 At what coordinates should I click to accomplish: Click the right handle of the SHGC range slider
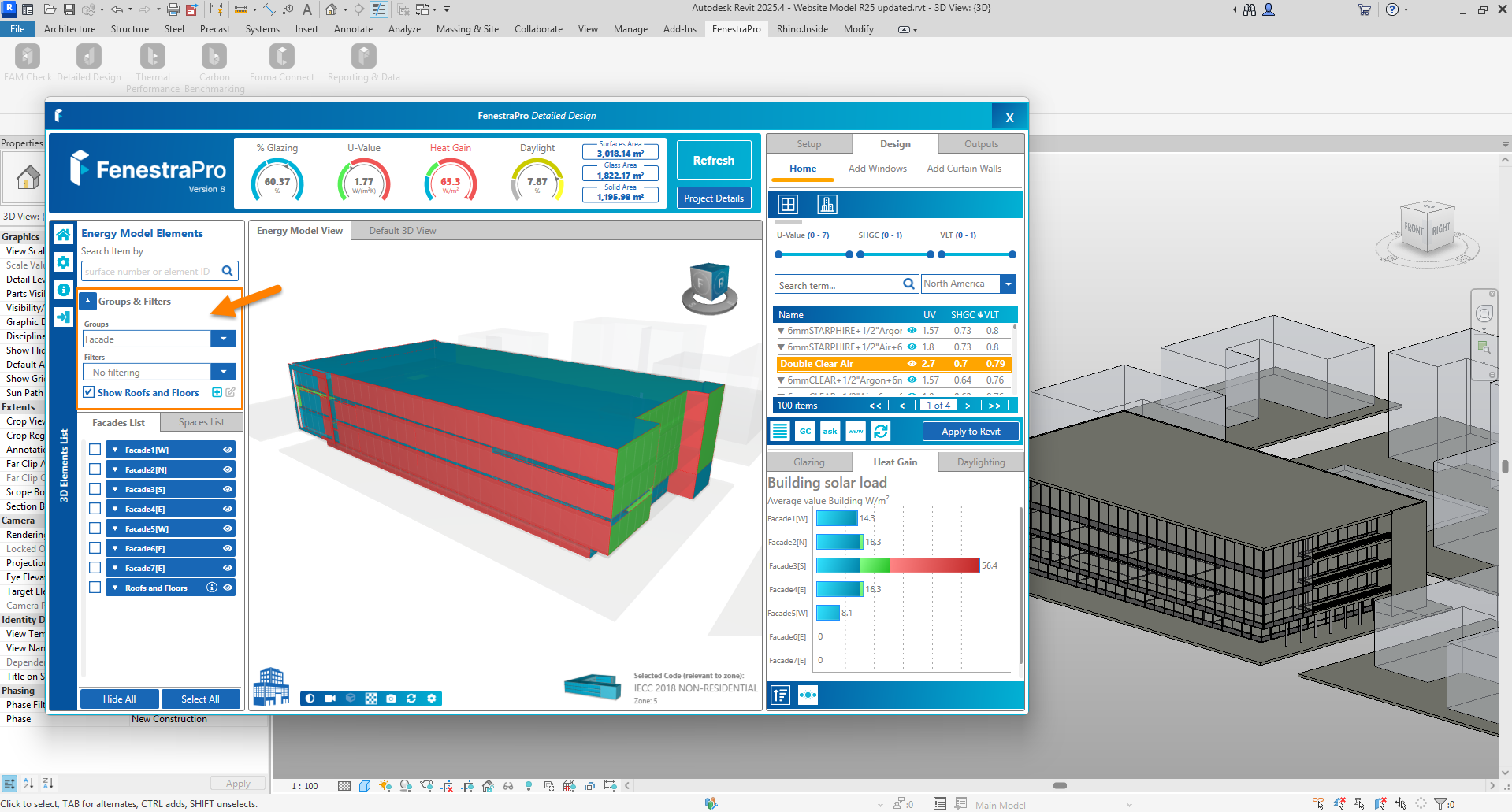click(931, 254)
